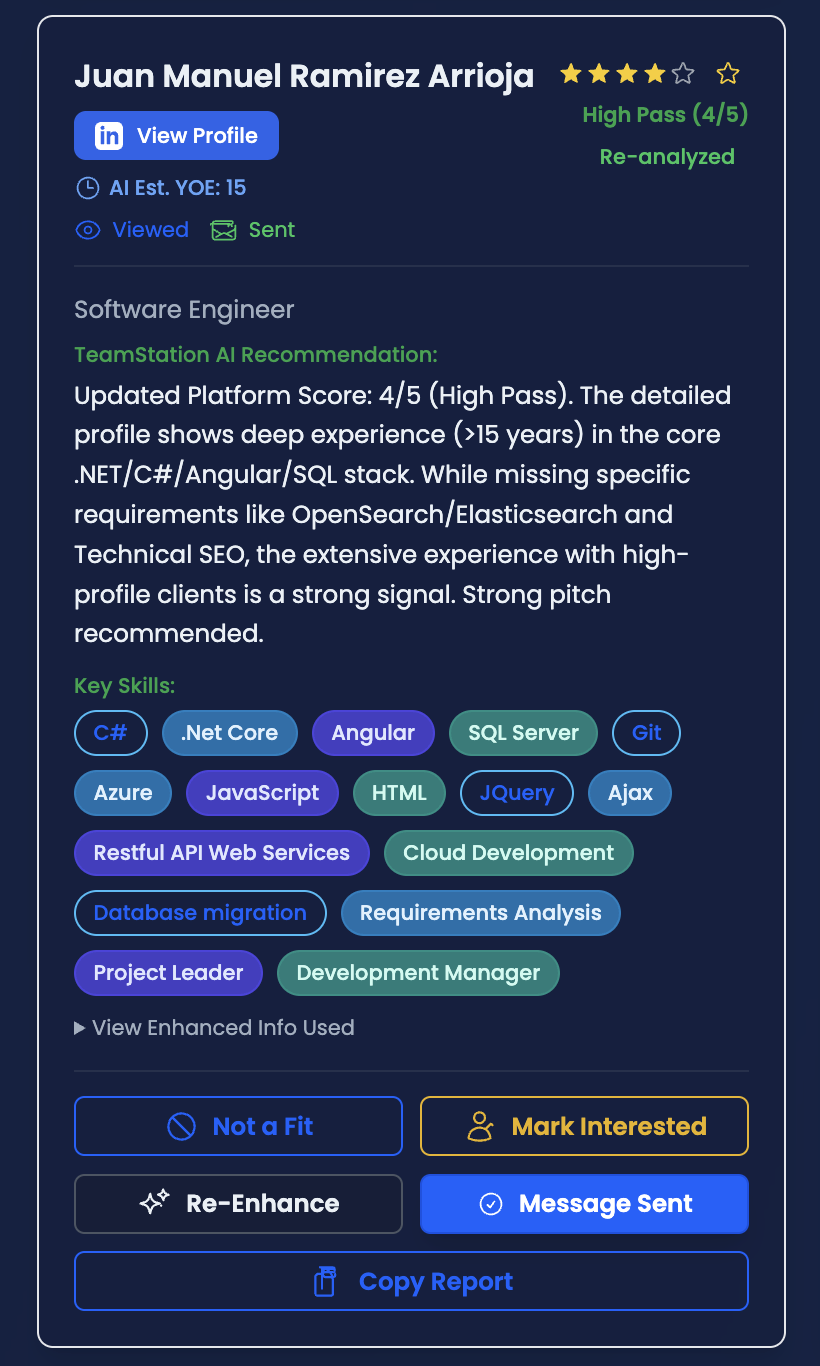820x1366 pixels.
Task: Click the JQuery skill tag
Action: click(x=516, y=793)
